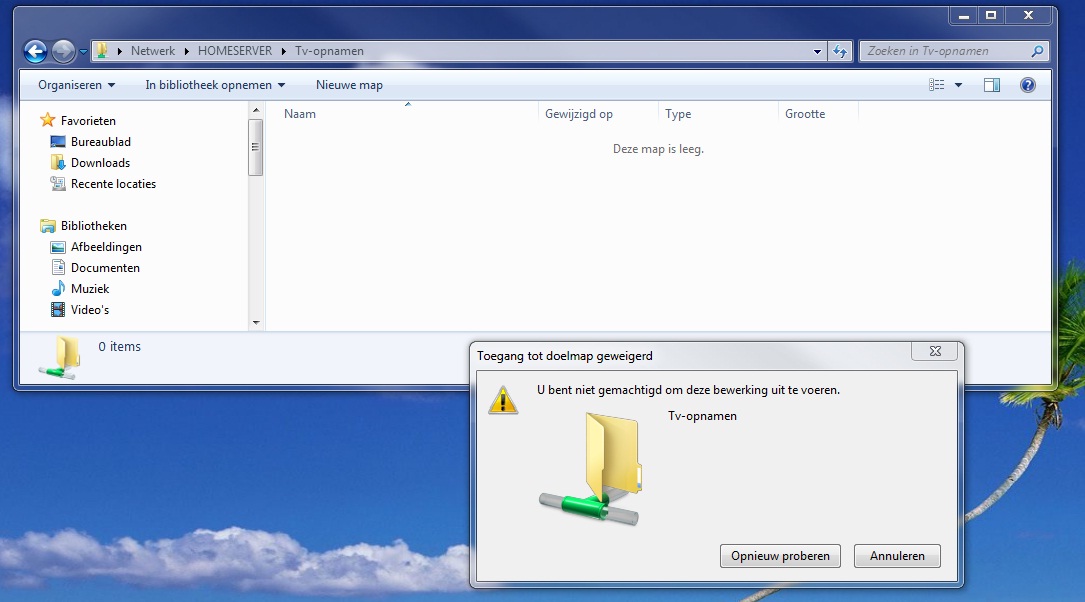Image resolution: width=1085 pixels, height=602 pixels.
Task: Sort by the Naam column header
Action: coord(300,114)
